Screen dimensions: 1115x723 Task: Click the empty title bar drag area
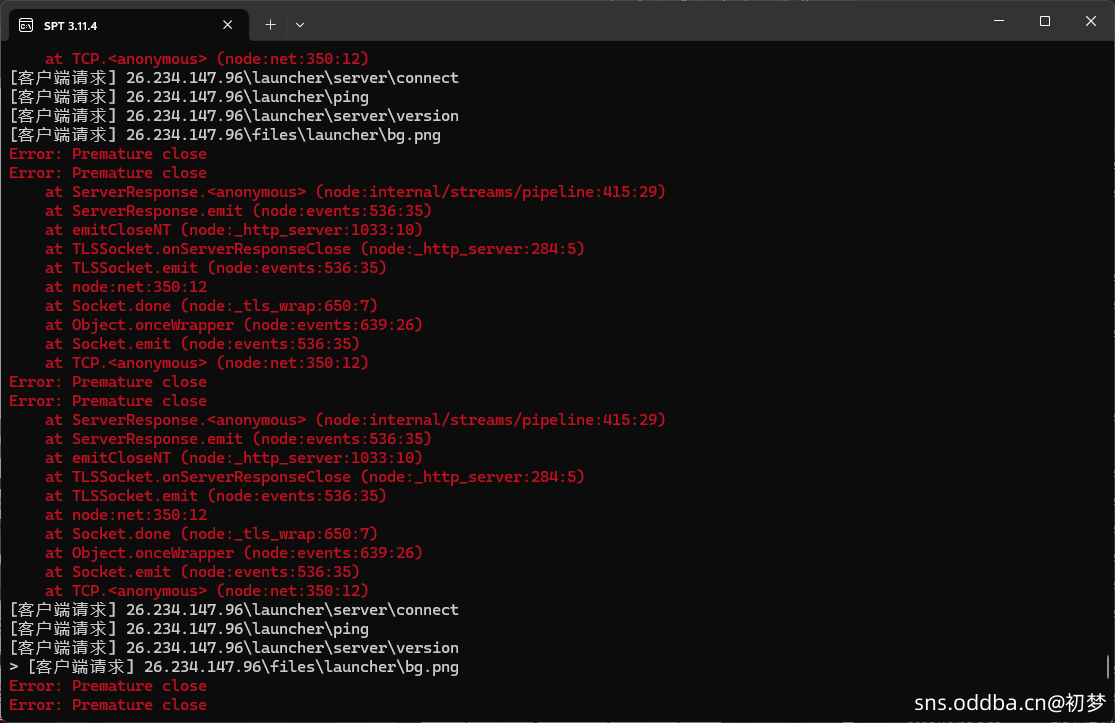(x=650, y=21)
